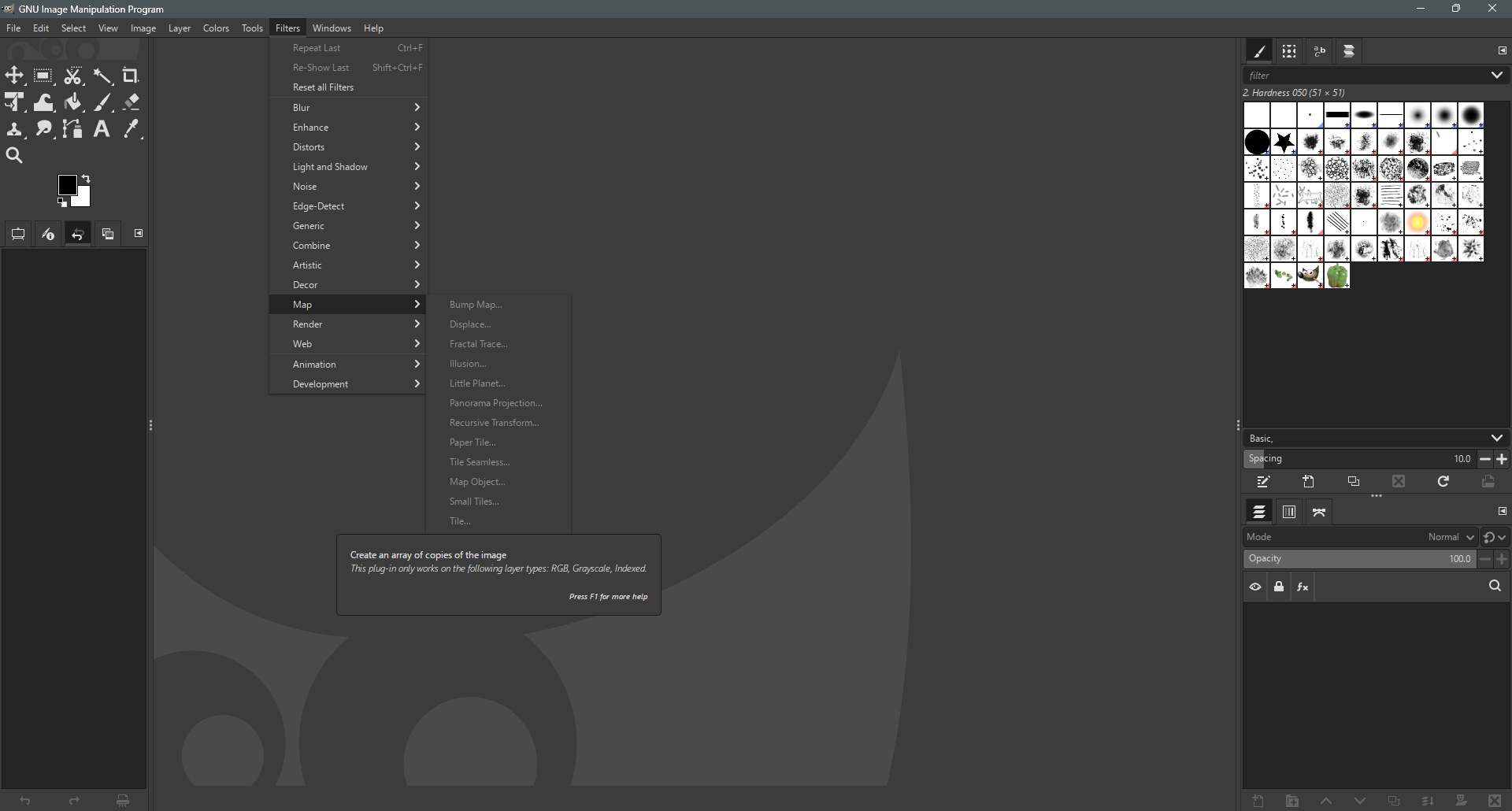Select the Rectangle Select tool
Screen dimensions: 1512x811
pos(43,76)
